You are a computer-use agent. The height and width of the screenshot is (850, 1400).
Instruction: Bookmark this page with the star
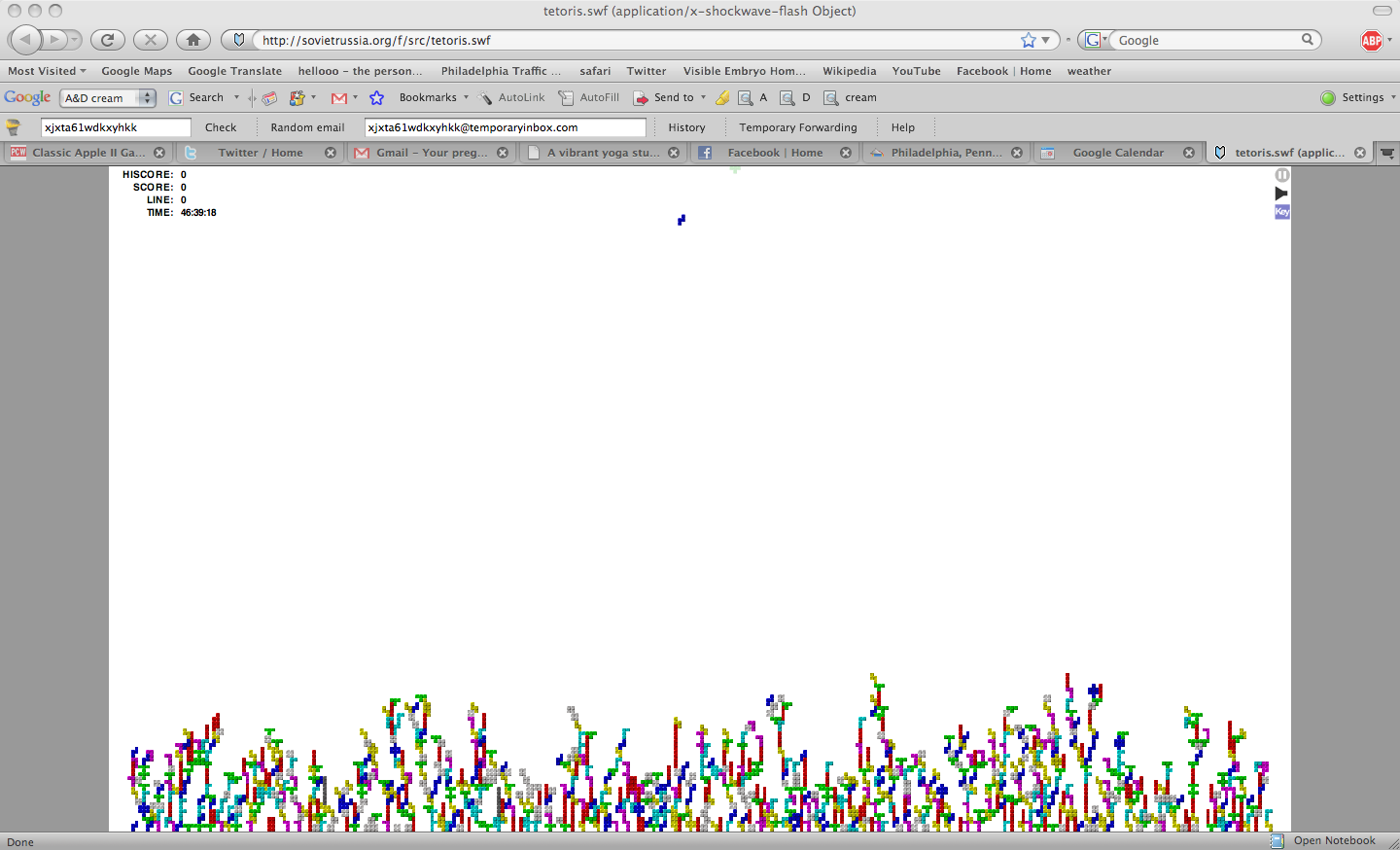[x=1029, y=40]
